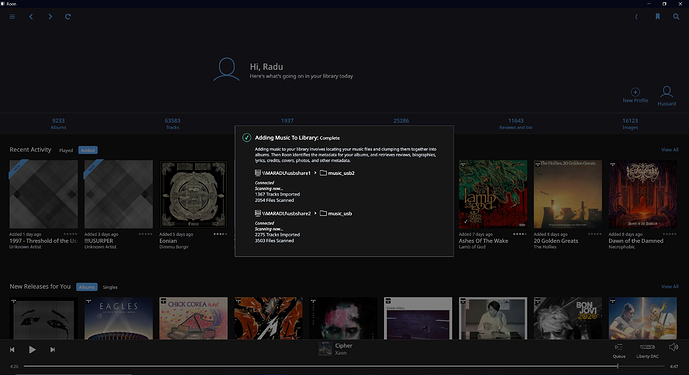Go back with the left arrow
Screen dimensions: 689x375
point(31,17)
